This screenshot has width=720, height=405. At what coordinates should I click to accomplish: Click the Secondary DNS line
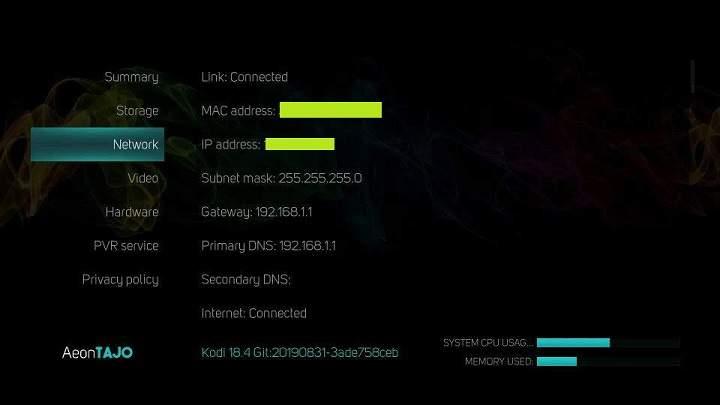[x=246, y=280]
